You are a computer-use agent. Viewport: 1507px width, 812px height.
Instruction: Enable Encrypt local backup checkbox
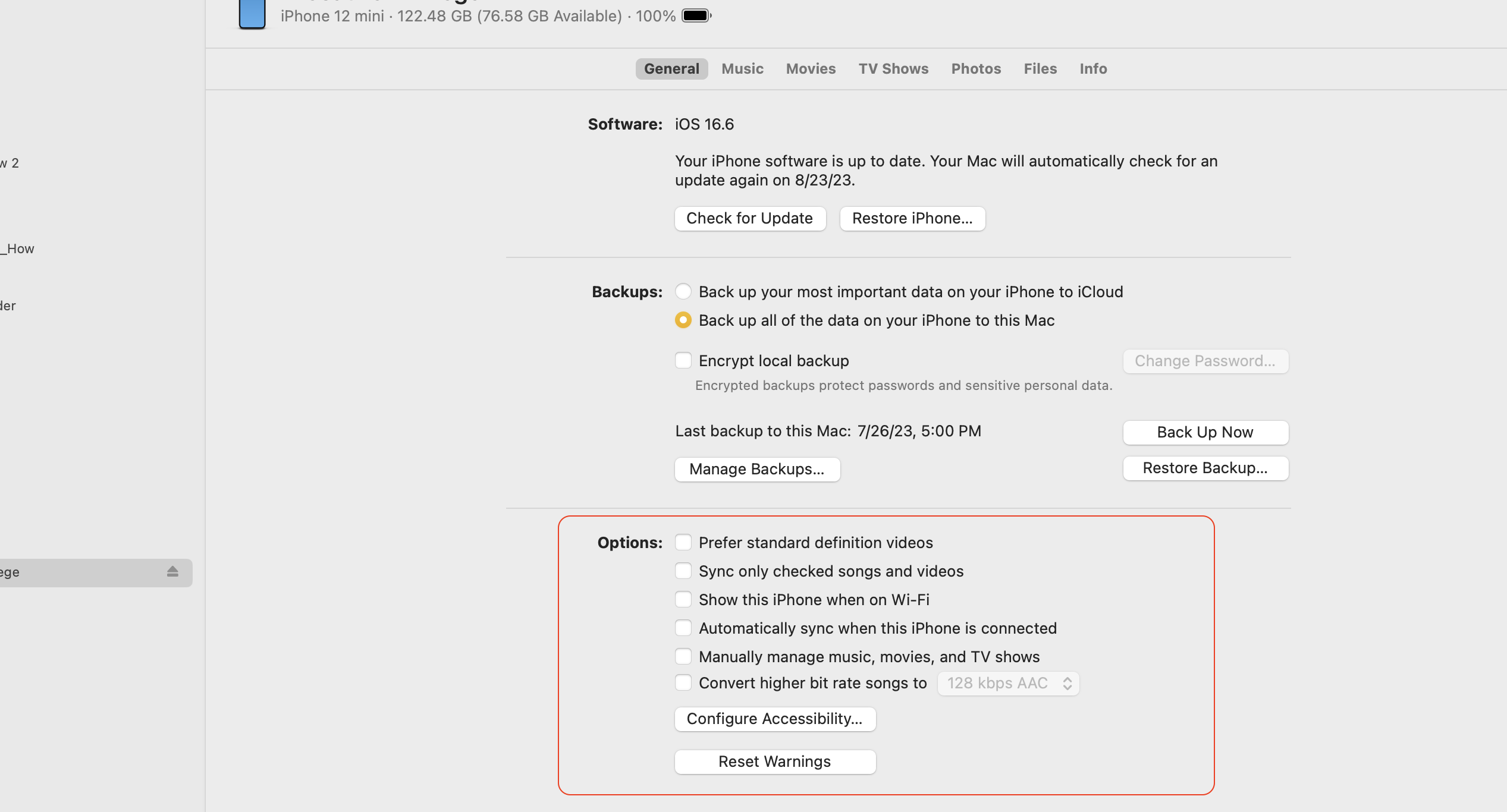tap(683, 360)
